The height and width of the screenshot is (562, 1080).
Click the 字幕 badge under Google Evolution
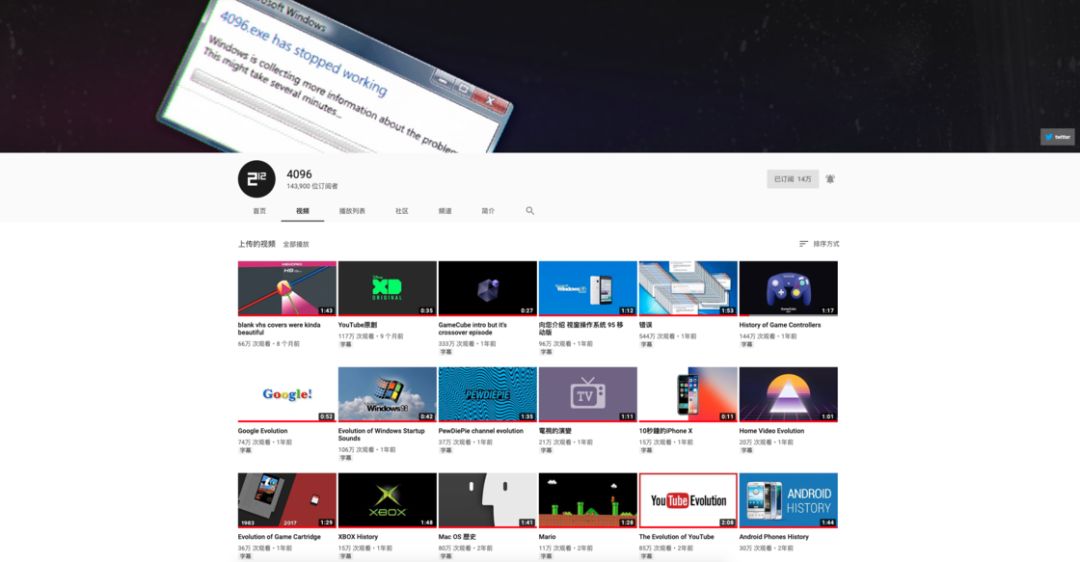click(245, 450)
